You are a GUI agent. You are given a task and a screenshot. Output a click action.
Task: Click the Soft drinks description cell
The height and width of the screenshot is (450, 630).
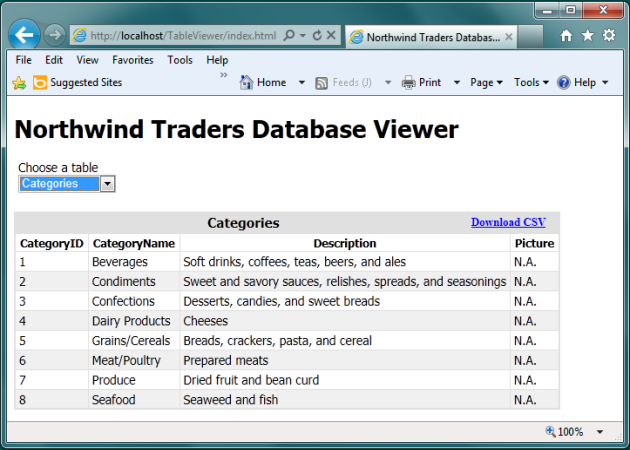point(345,262)
